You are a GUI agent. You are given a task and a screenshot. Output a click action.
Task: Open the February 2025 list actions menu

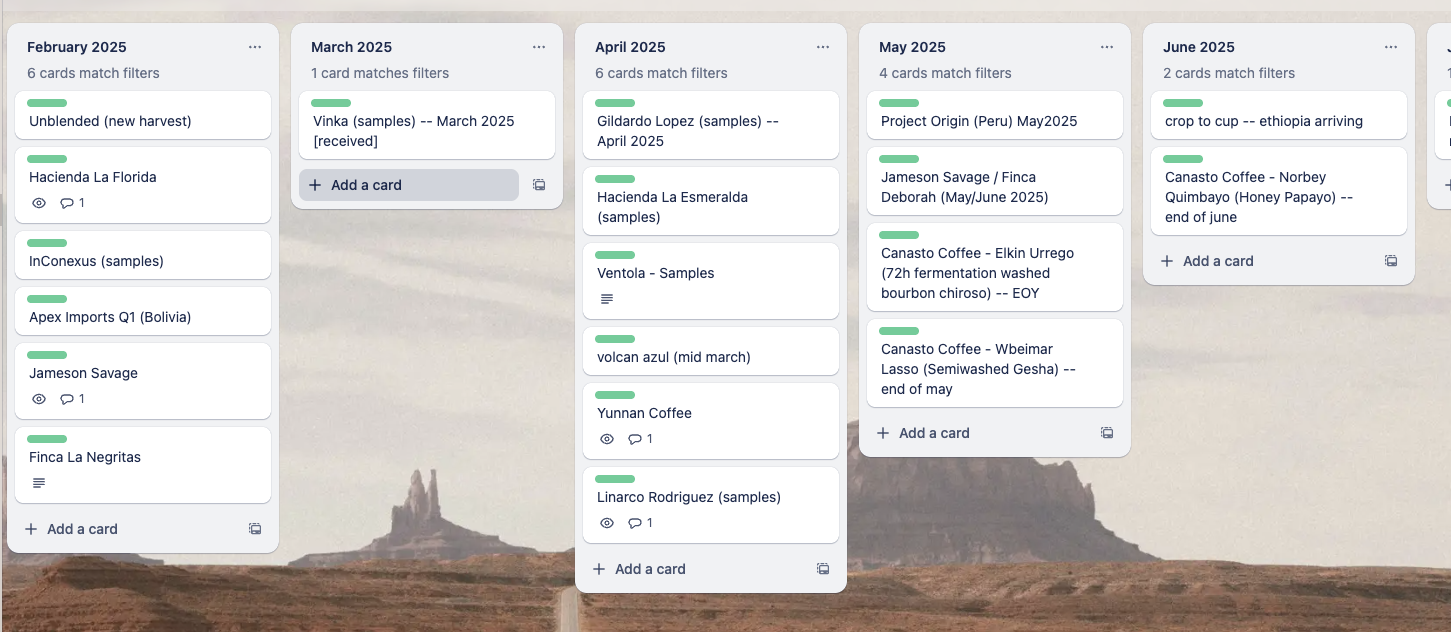click(x=254, y=46)
